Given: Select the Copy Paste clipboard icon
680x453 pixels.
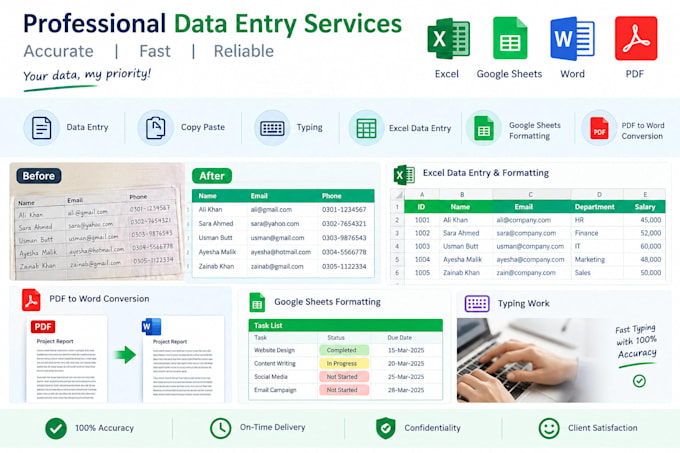Looking at the screenshot, I should pyautogui.click(x=156, y=128).
